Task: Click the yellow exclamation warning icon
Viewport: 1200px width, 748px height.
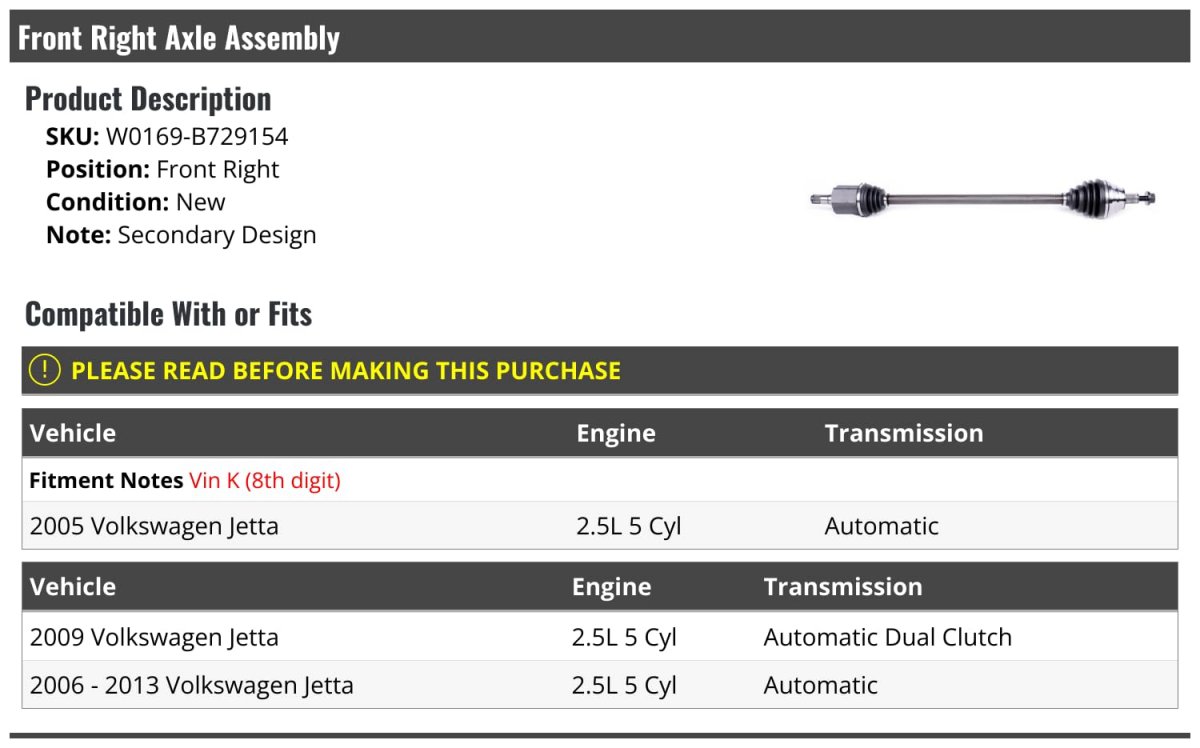Action: (x=45, y=370)
